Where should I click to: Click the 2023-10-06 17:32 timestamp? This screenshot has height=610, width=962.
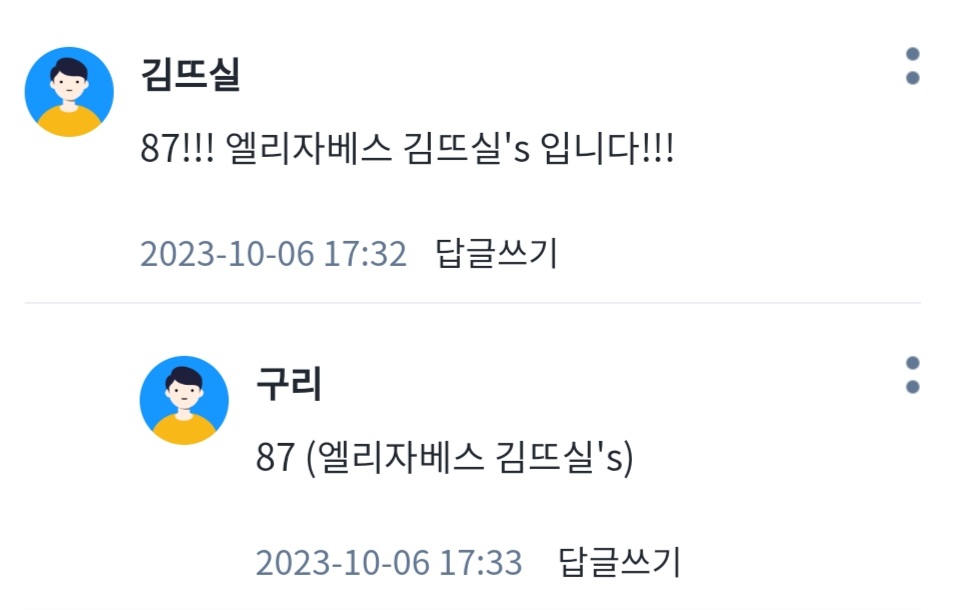pyautogui.click(x=274, y=253)
